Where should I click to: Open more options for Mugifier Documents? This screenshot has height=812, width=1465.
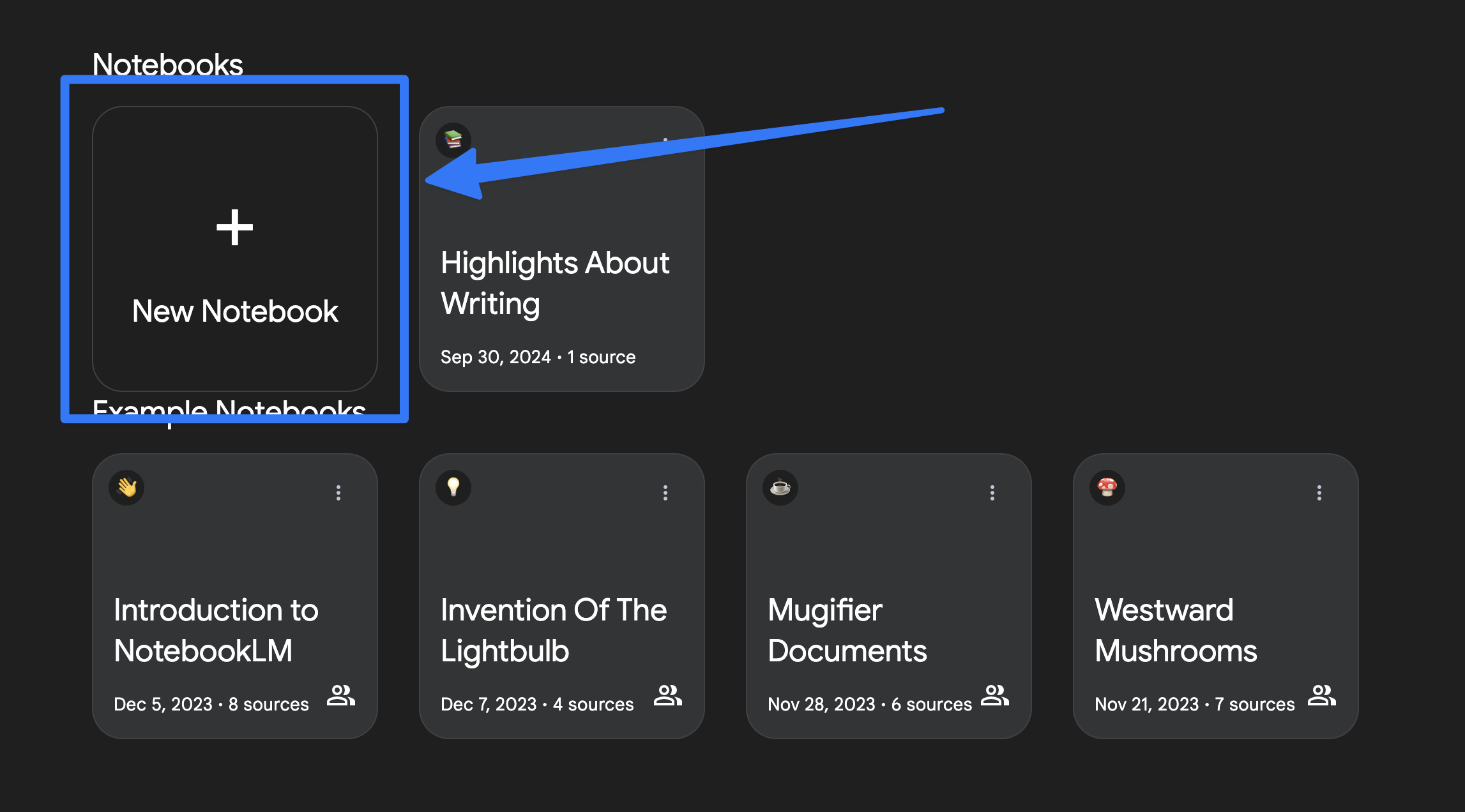tap(992, 493)
